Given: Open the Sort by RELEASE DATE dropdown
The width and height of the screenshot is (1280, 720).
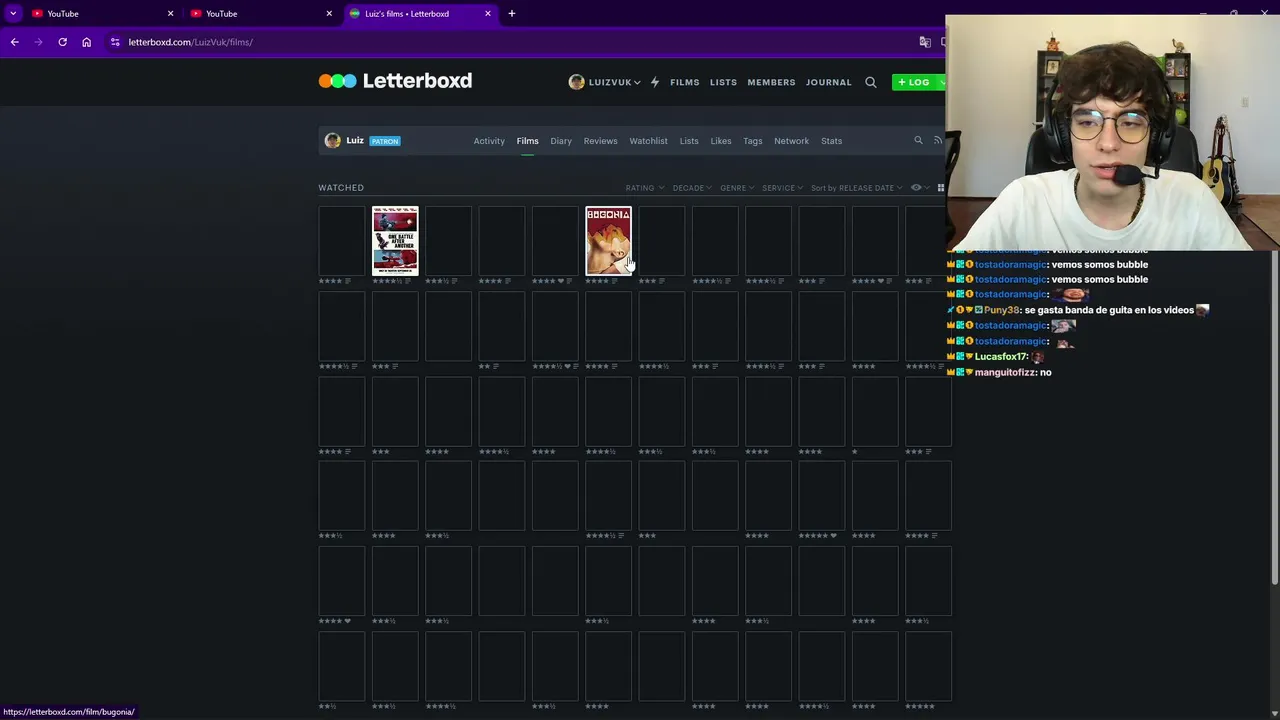Looking at the screenshot, I should coord(856,188).
